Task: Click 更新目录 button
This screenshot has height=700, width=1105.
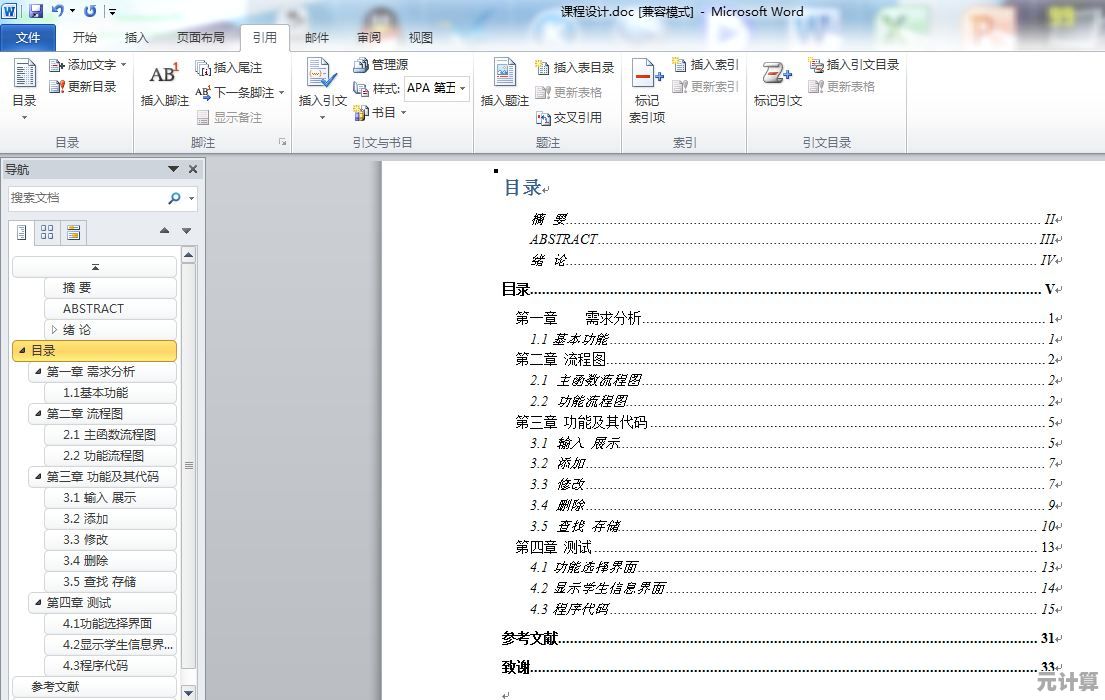Action: [83, 87]
